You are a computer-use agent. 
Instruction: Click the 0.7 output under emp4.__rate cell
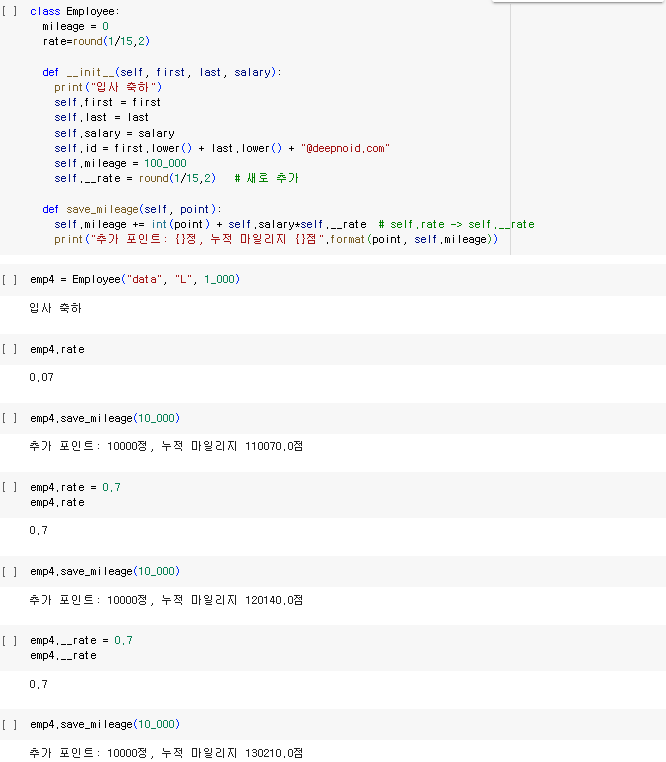coord(38,684)
